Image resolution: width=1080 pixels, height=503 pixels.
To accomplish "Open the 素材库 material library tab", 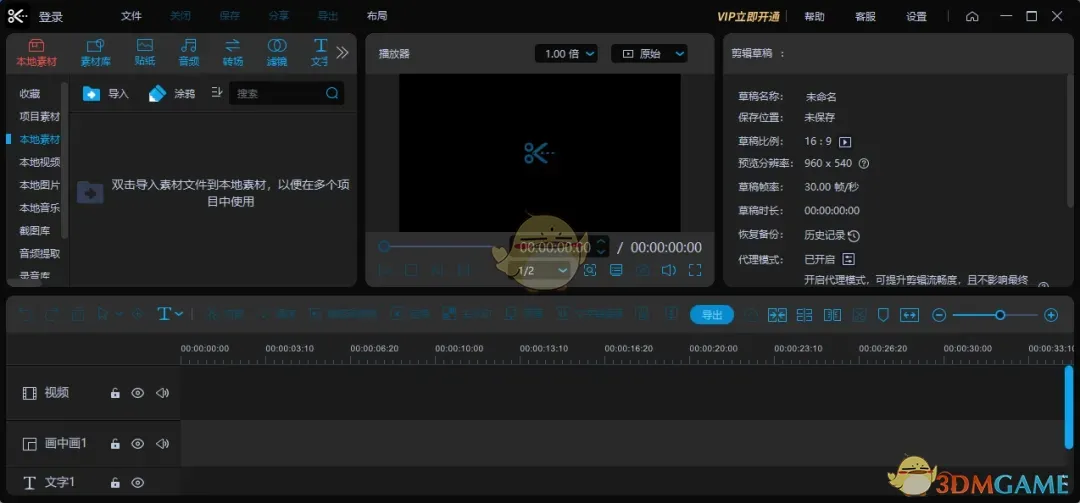I will click(x=96, y=52).
